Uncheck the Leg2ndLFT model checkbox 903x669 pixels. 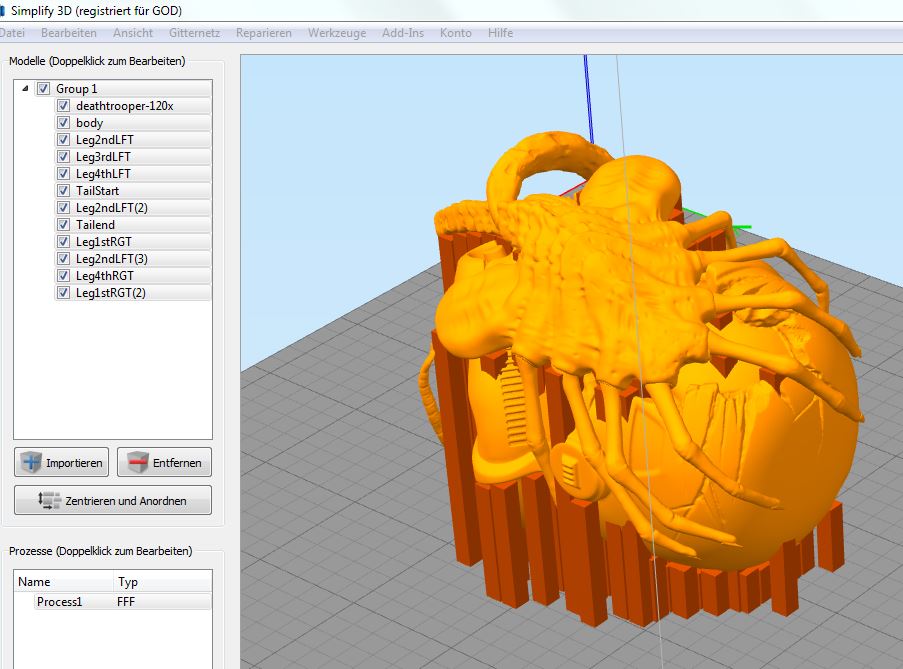pos(63,140)
